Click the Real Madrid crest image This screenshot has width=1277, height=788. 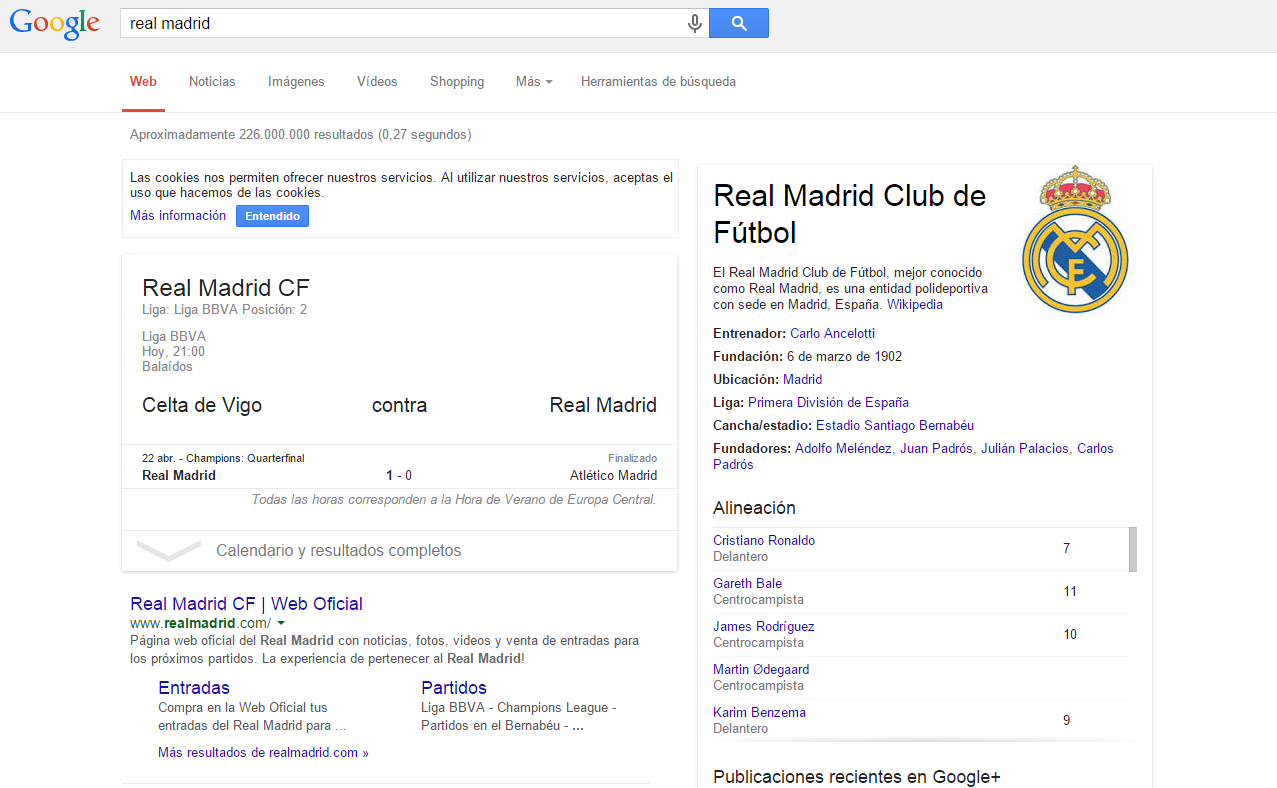[1075, 240]
